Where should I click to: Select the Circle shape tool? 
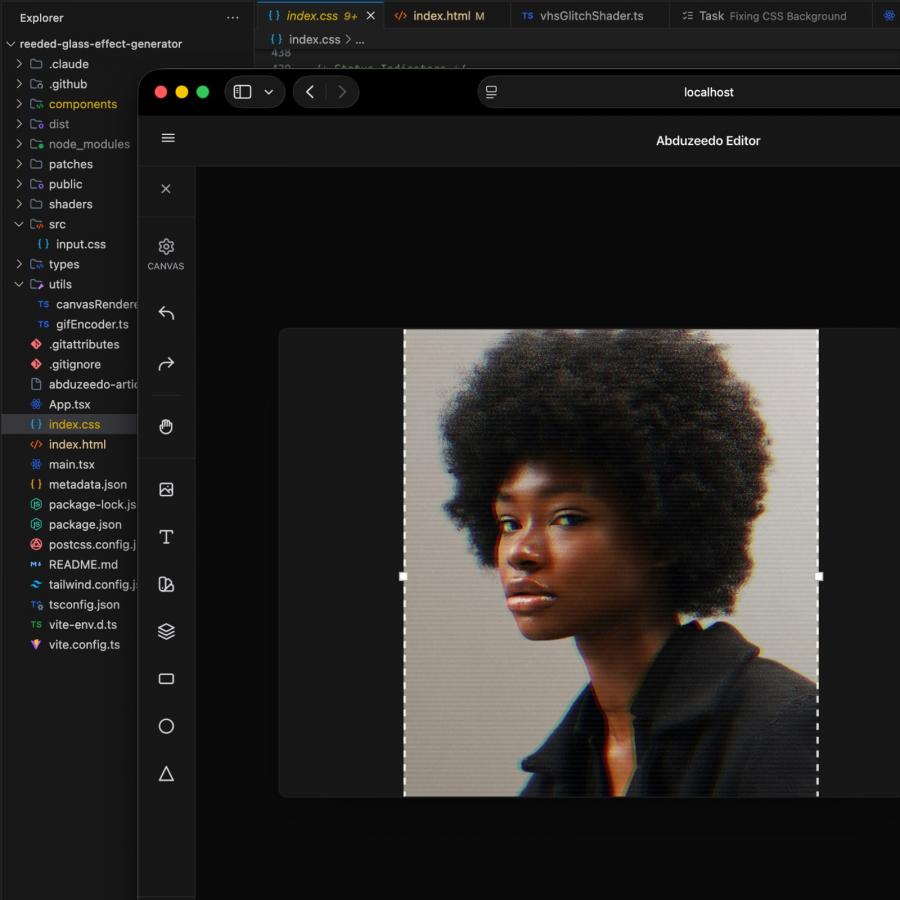pyautogui.click(x=166, y=726)
